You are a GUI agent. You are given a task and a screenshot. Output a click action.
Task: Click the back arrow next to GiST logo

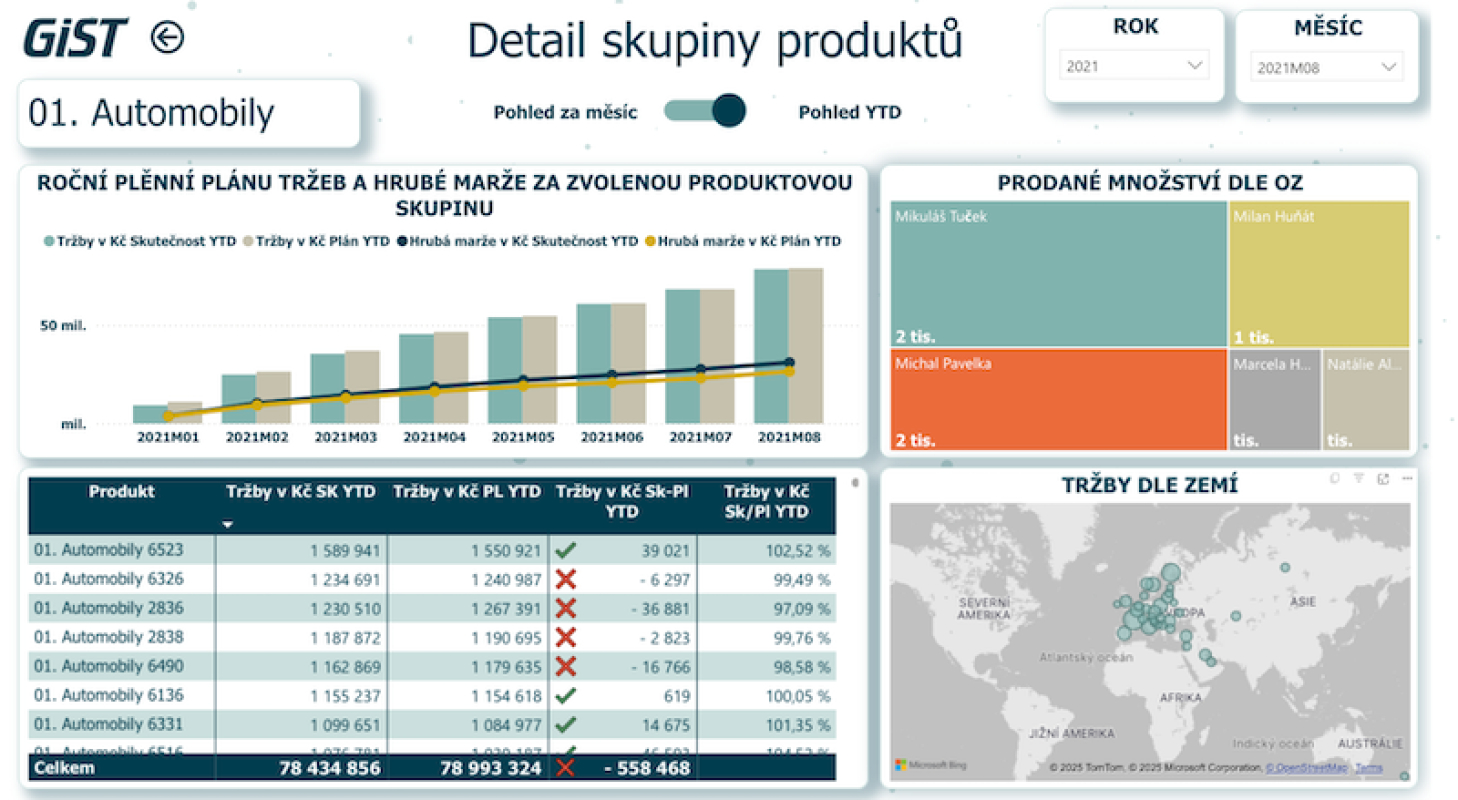point(167,38)
